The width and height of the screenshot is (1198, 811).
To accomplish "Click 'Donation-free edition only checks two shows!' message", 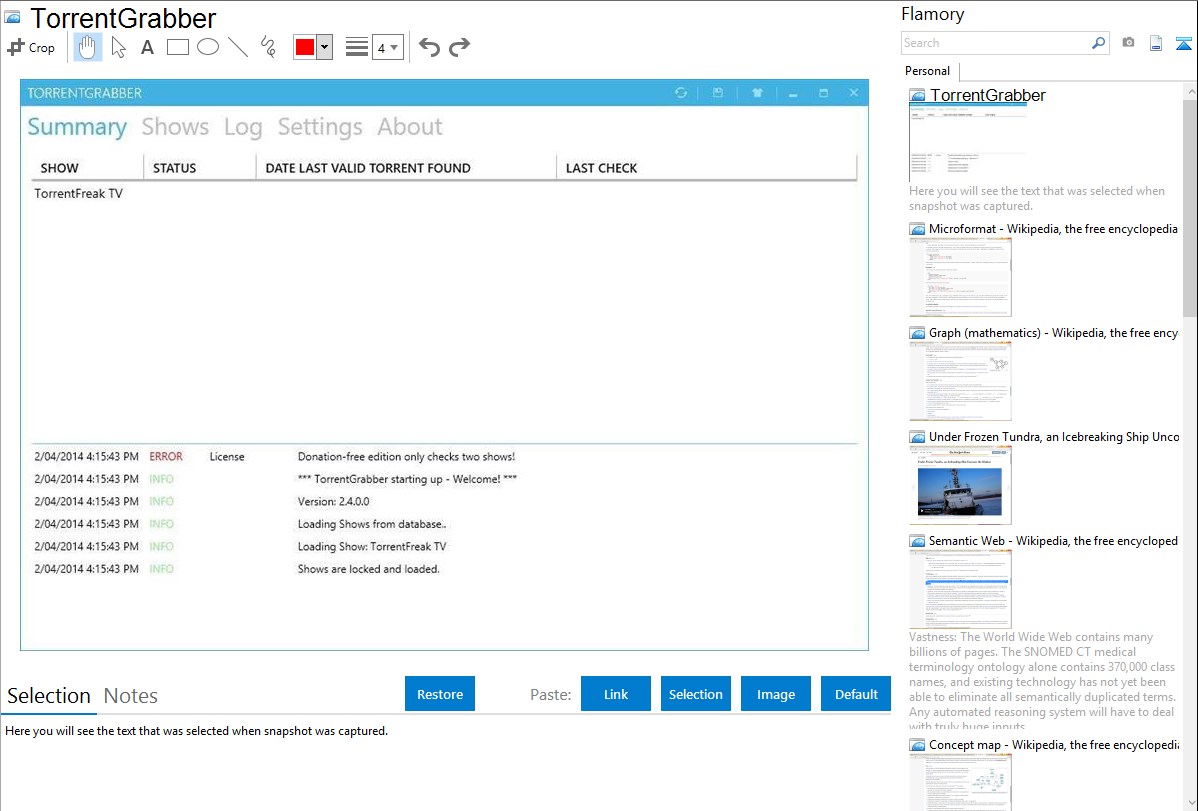I will click(406, 456).
